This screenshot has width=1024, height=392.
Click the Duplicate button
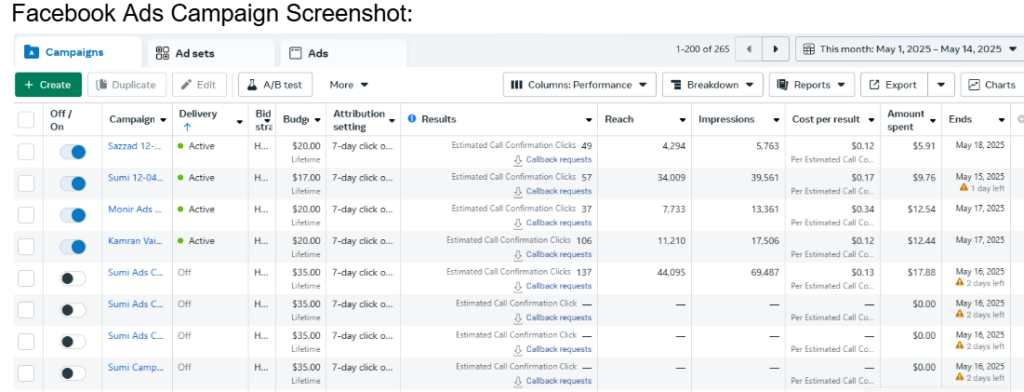(127, 85)
